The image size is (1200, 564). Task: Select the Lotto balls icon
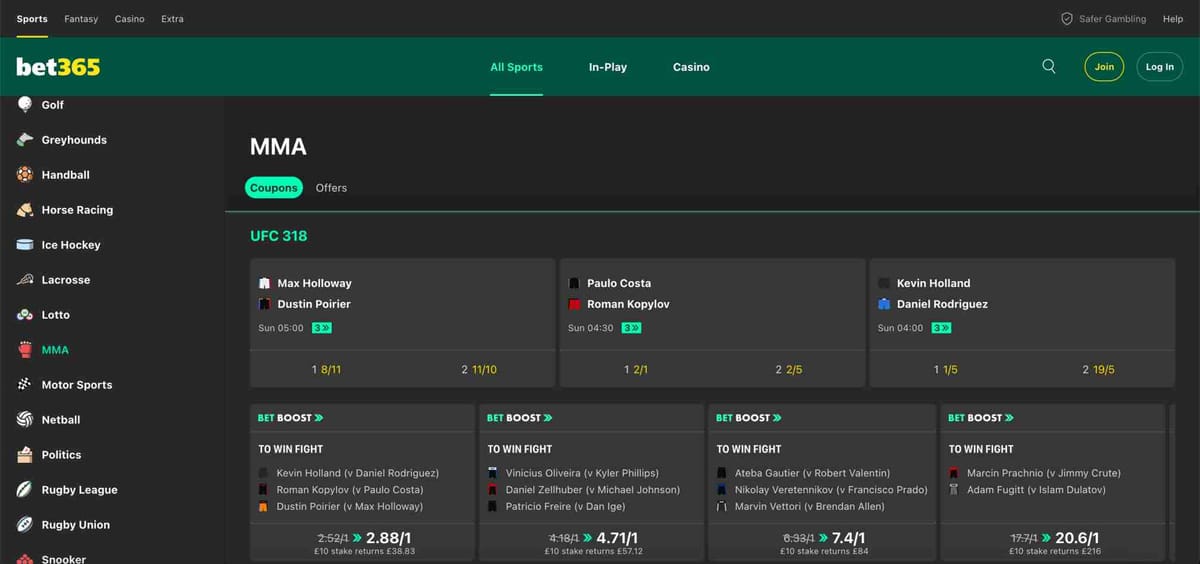[25, 315]
